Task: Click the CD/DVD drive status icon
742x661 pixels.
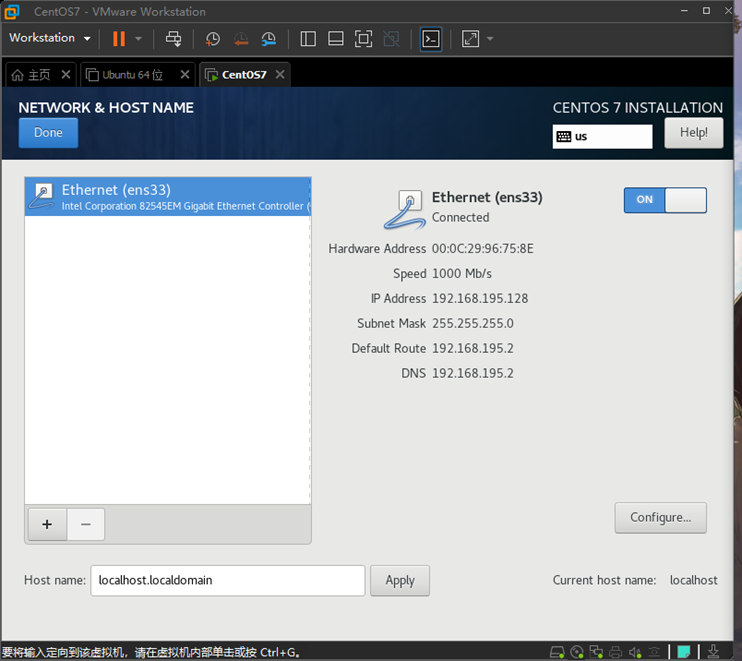Action: pos(577,652)
